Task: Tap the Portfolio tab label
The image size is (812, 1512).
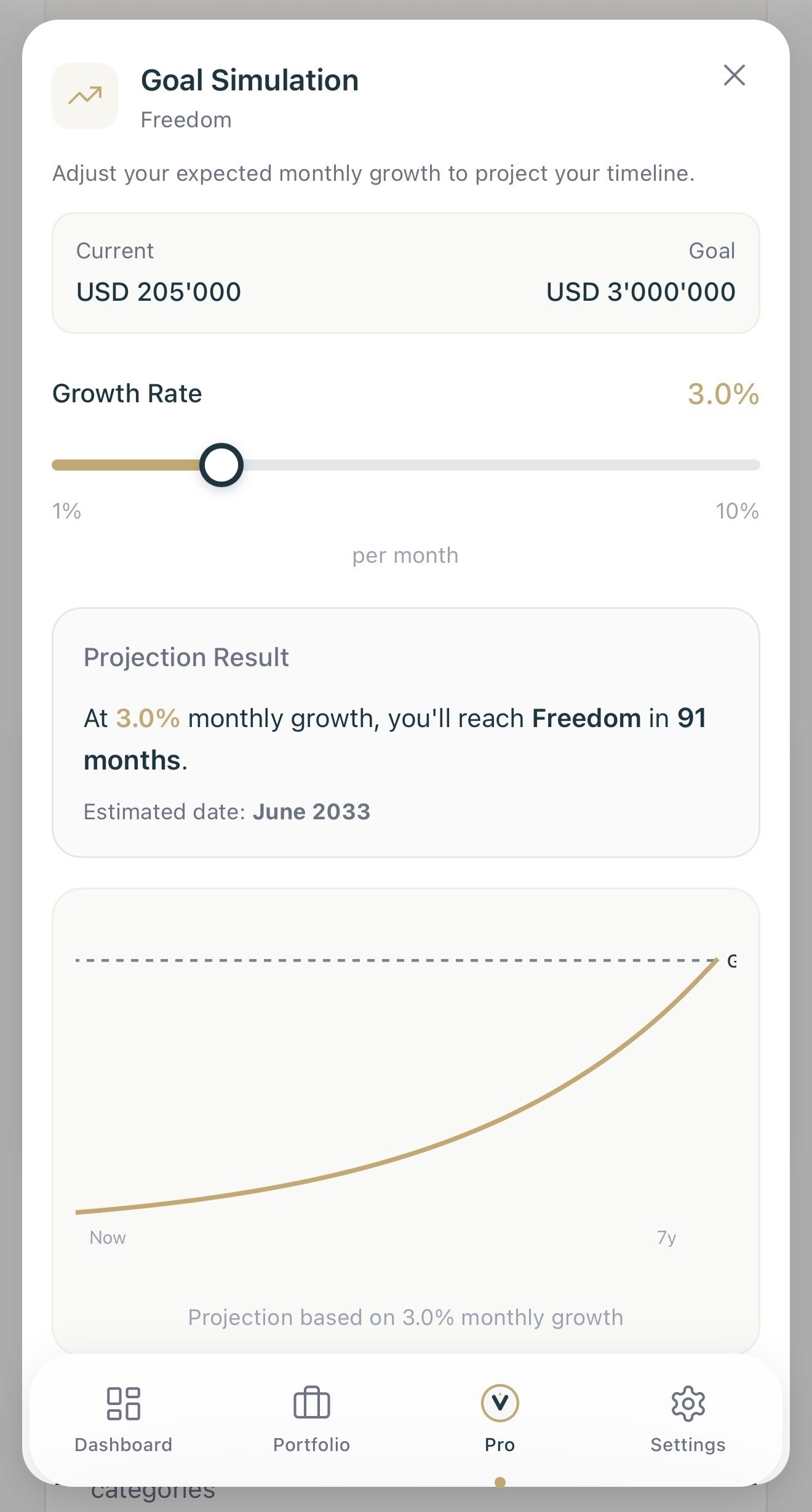Action: tap(312, 1445)
